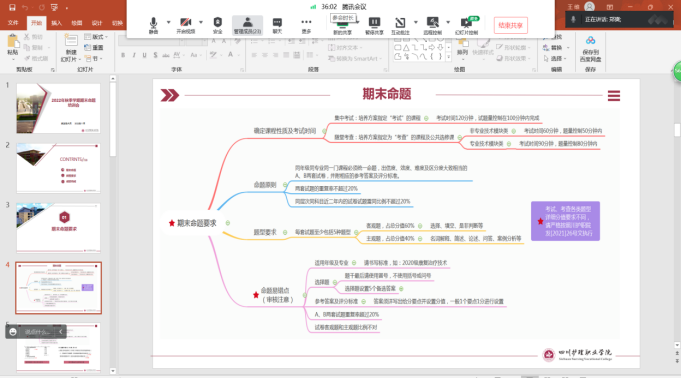
Task: Click the 结束共享 button
Action: pos(511,25)
